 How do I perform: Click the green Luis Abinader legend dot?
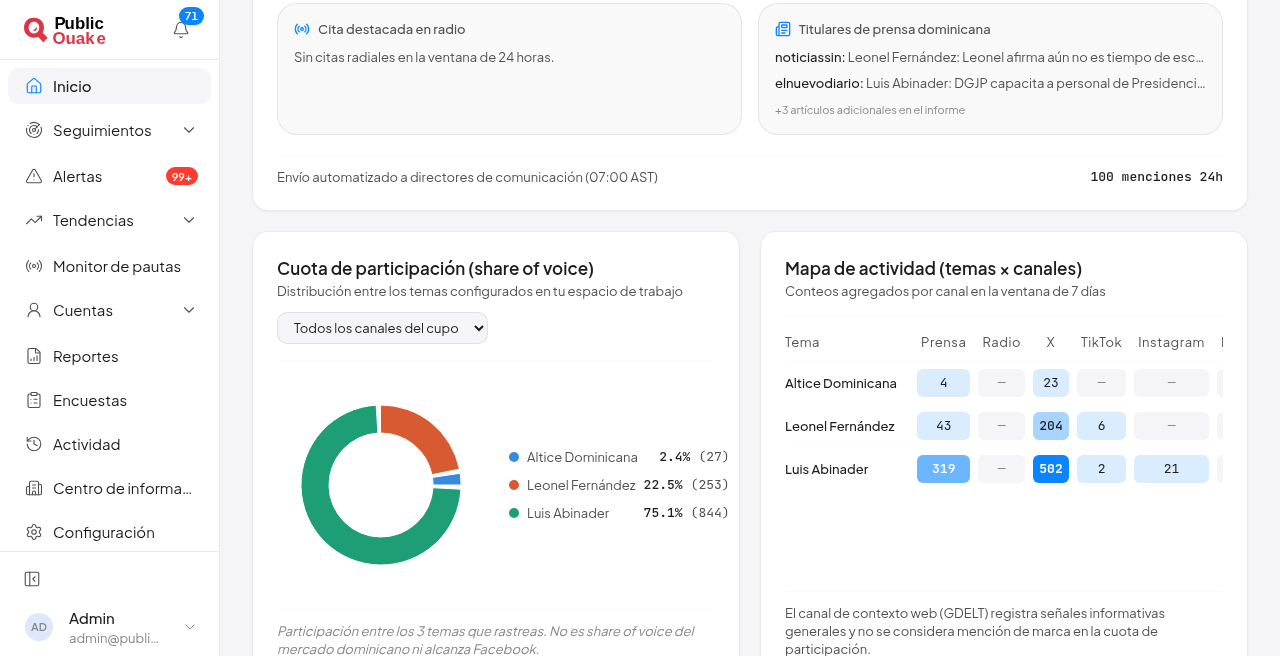tap(514, 513)
